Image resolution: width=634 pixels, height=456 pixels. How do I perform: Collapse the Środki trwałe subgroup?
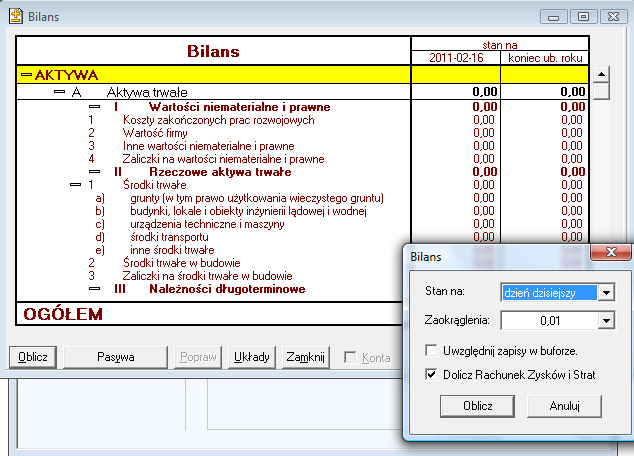click(76, 185)
